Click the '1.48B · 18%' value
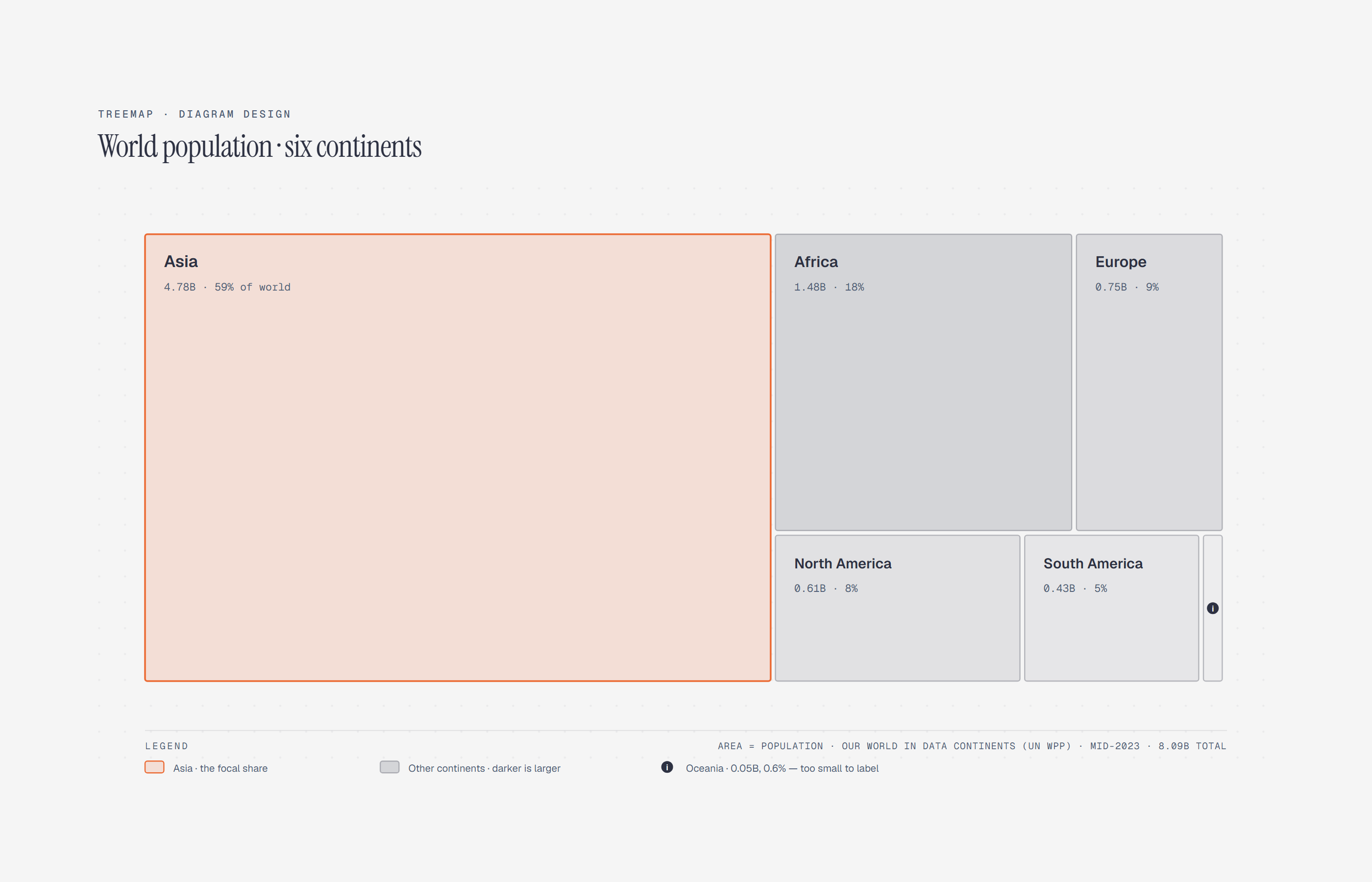1372x882 pixels. click(829, 287)
